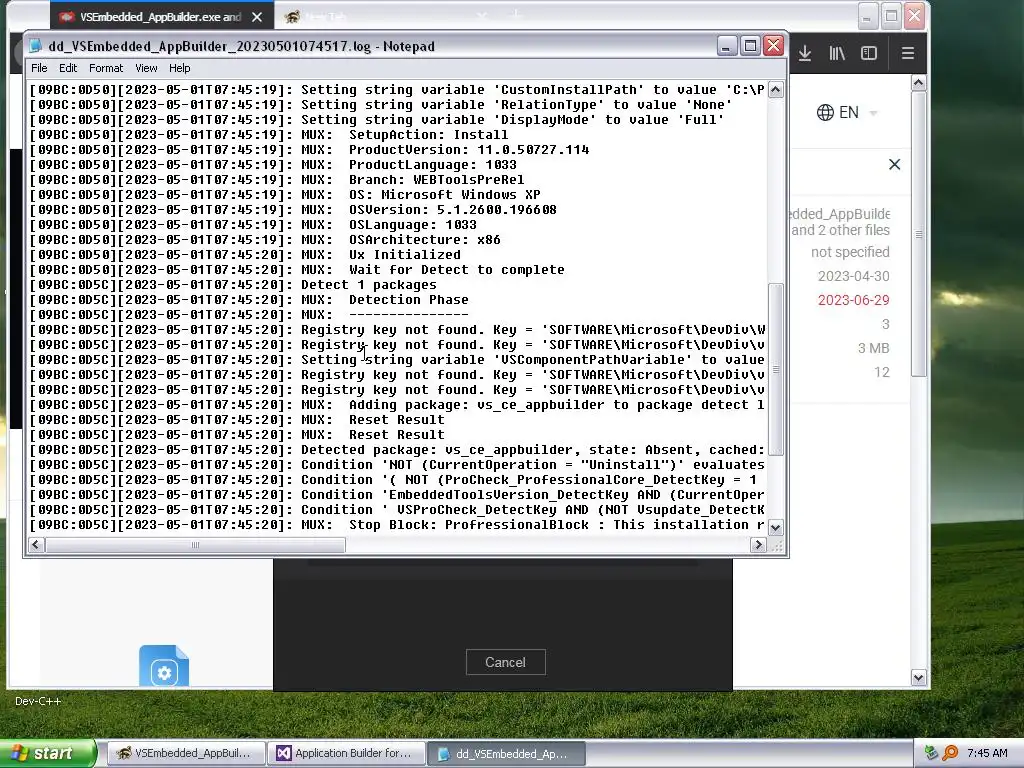Open the View menu in Notepad
Viewport: 1024px width, 768px height.
(146, 68)
